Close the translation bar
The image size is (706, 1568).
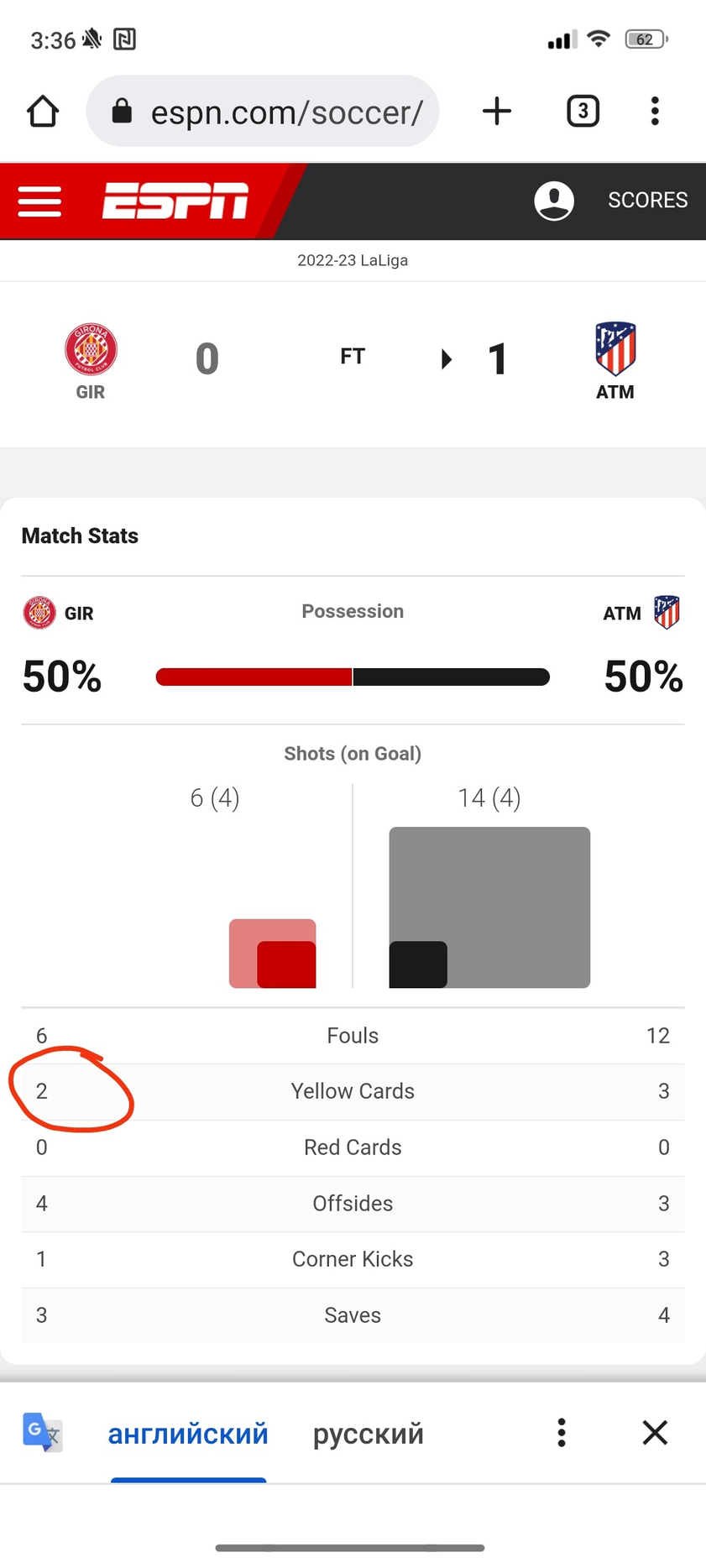(x=655, y=1432)
